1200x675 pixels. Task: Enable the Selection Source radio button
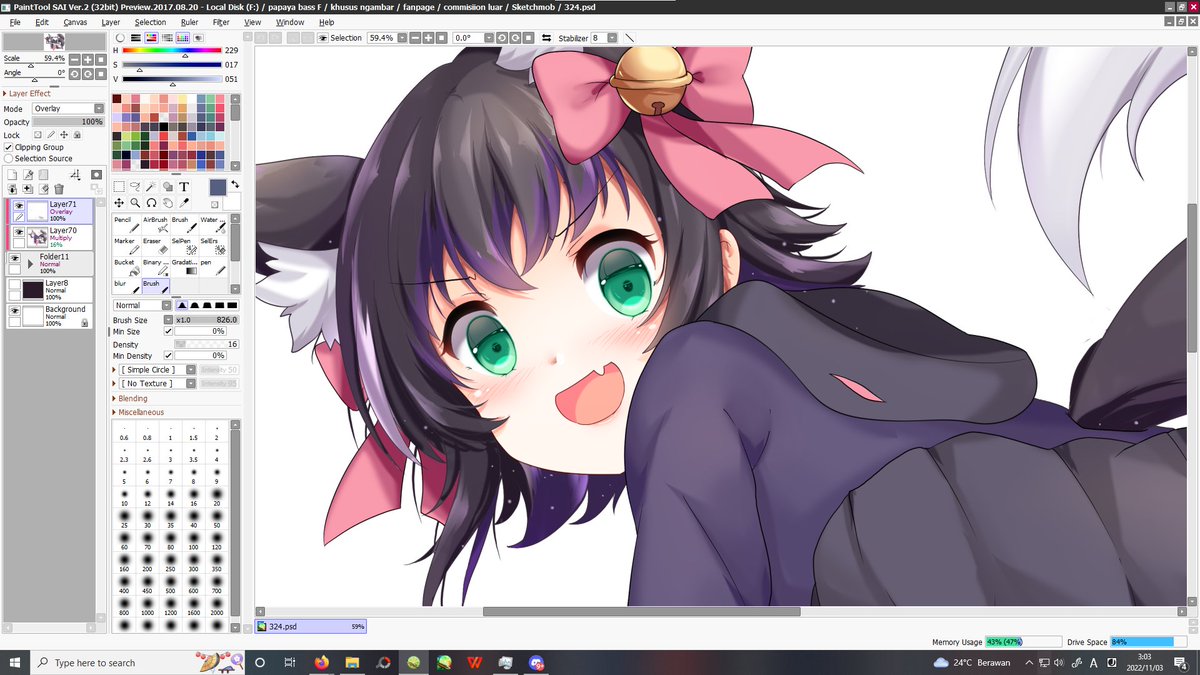[x=9, y=158]
